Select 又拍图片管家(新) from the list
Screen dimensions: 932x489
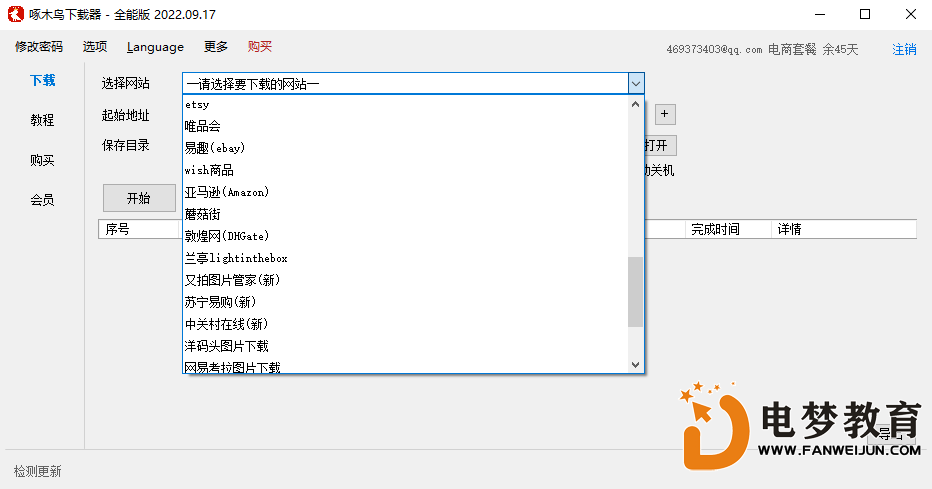[x=405, y=280]
